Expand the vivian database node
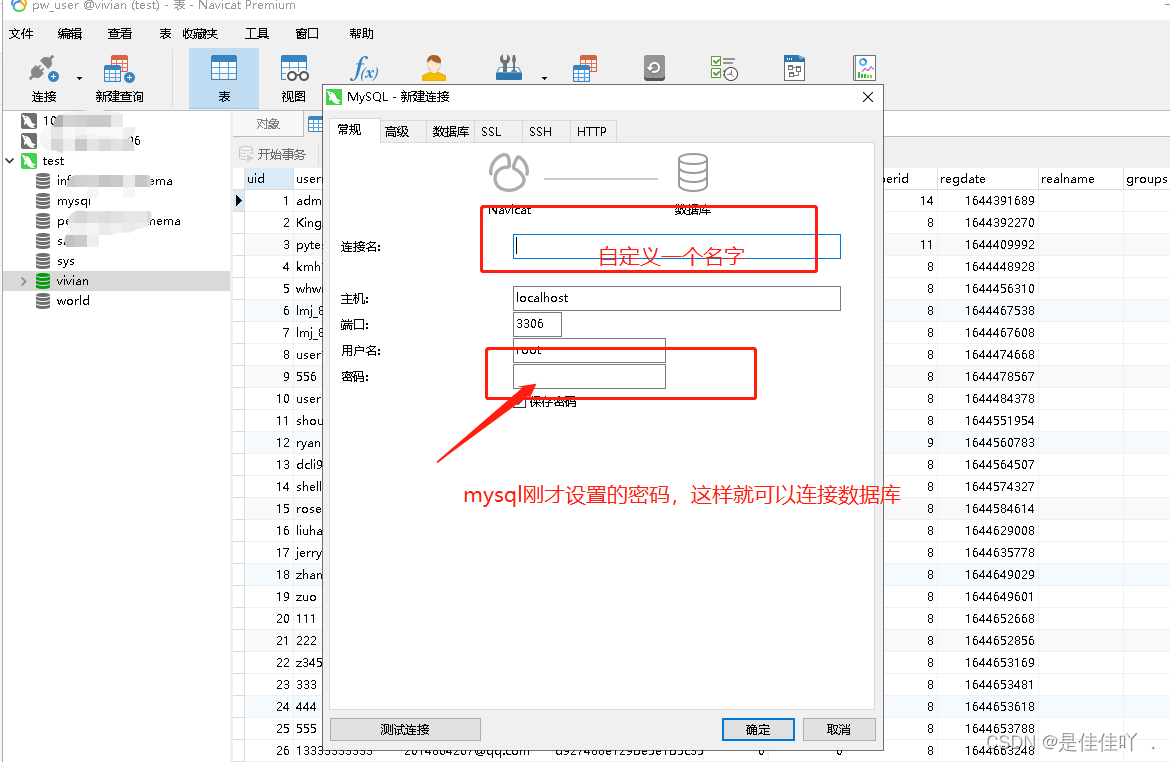The height and width of the screenshot is (762, 1170). [x=23, y=281]
